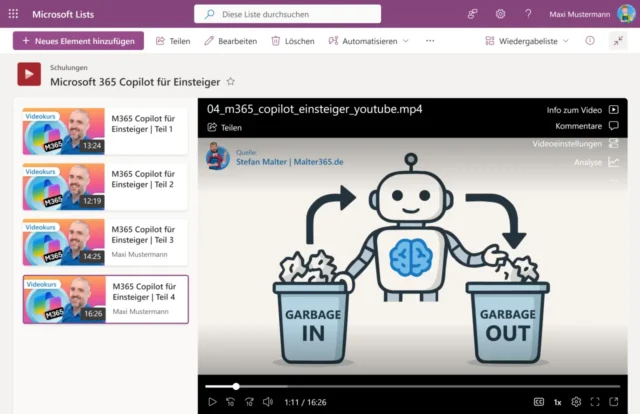Click the Maxi Mustermann account avatar
The height and width of the screenshot is (414, 640).
tap(626, 14)
